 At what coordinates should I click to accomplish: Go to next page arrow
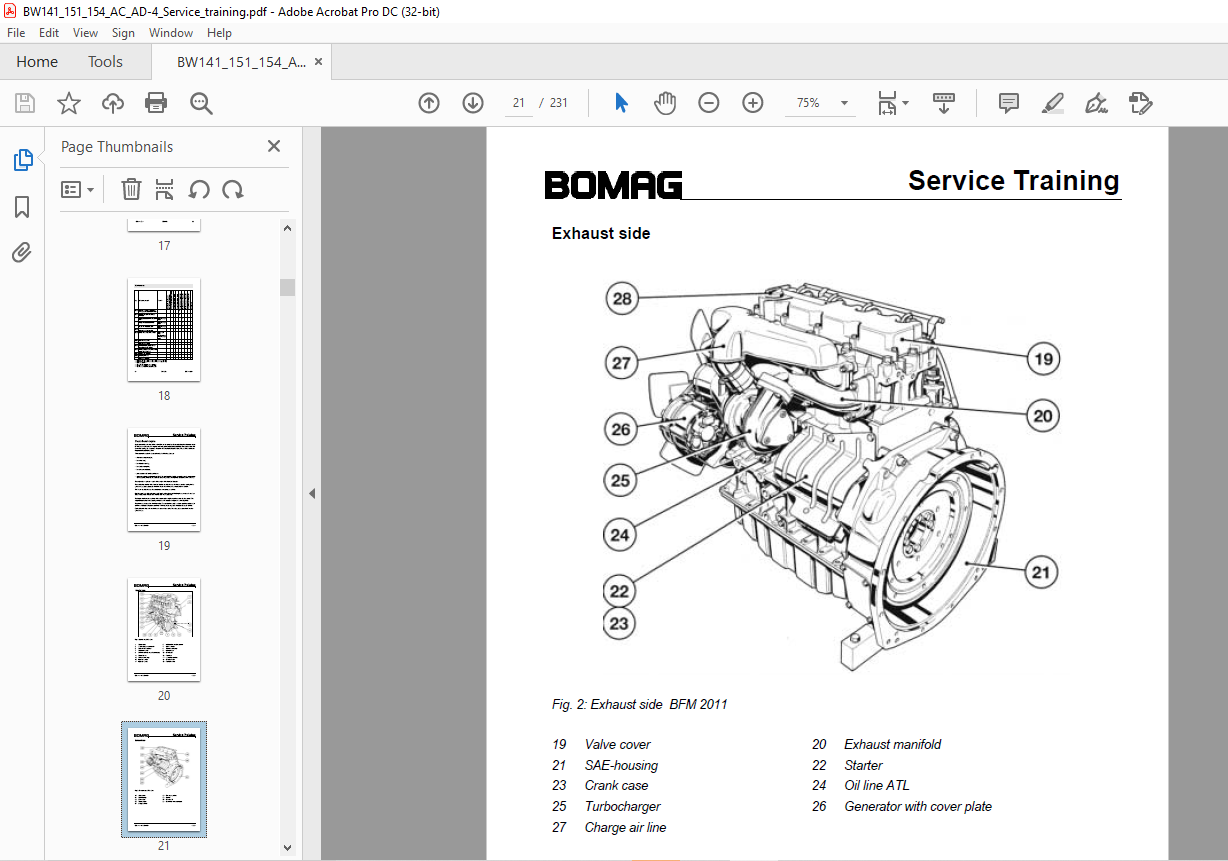[473, 103]
